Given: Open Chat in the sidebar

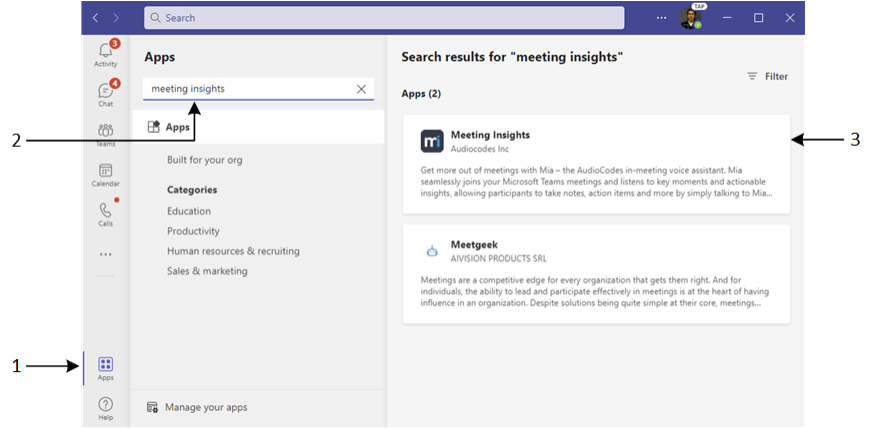Looking at the screenshot, I should [x=105, y=92].
